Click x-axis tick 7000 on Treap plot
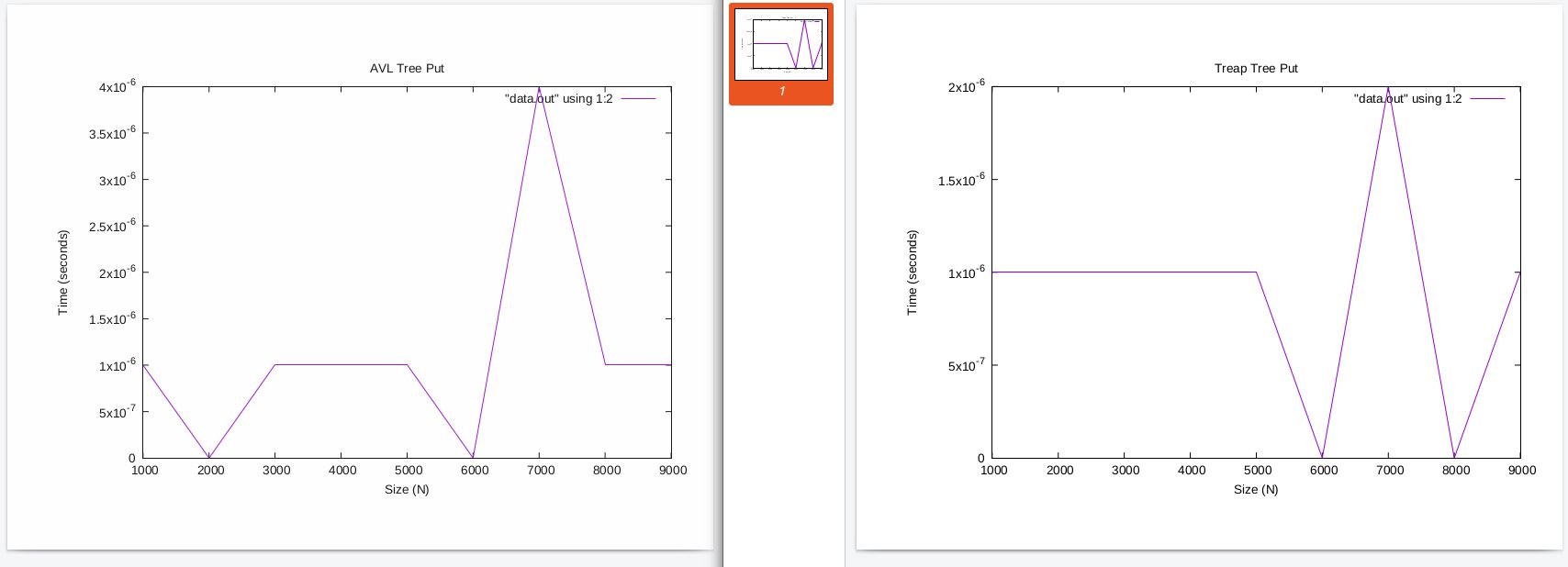Viewport: 1568px width, 567px height. [x=1390, y=471]
